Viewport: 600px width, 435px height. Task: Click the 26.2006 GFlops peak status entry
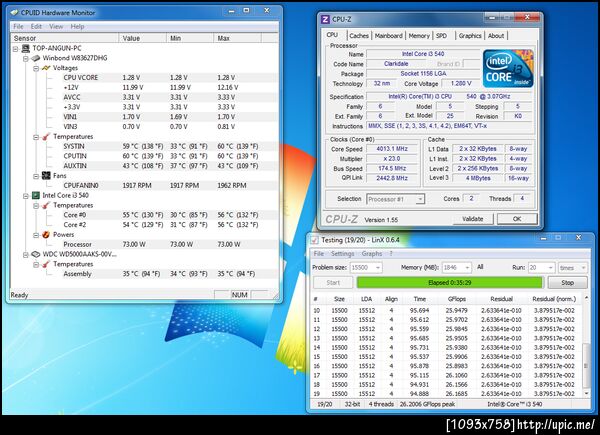(x=427, y=404)
